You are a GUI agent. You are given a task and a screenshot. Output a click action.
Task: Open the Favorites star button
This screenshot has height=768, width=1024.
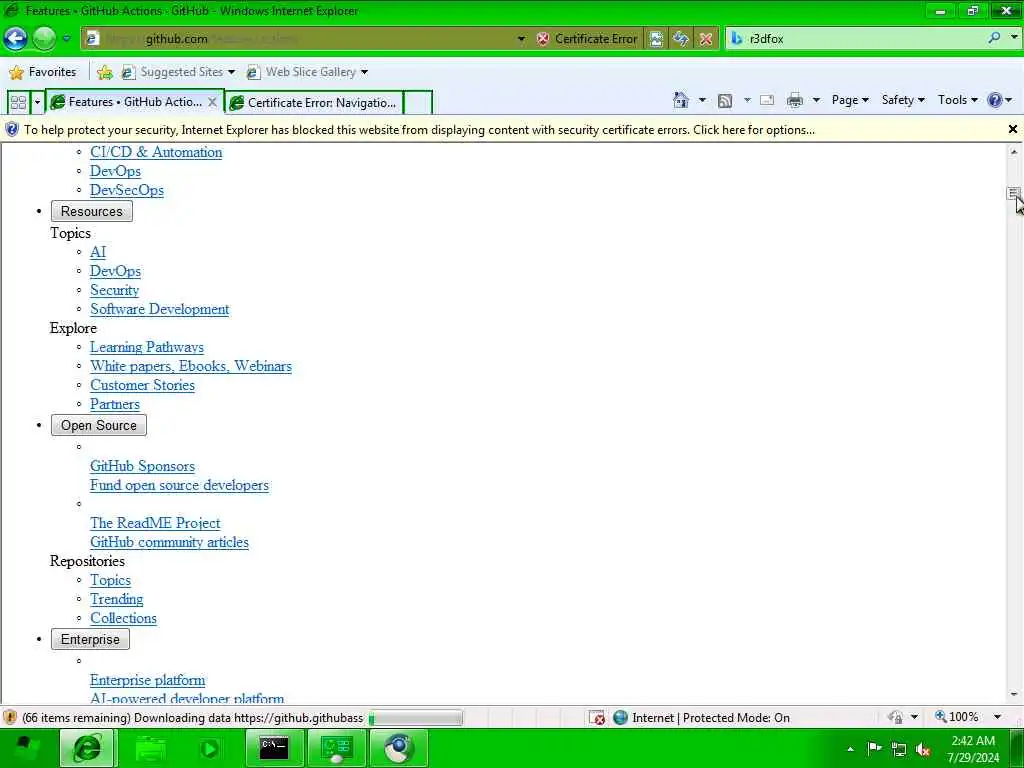tap(43, 72)
